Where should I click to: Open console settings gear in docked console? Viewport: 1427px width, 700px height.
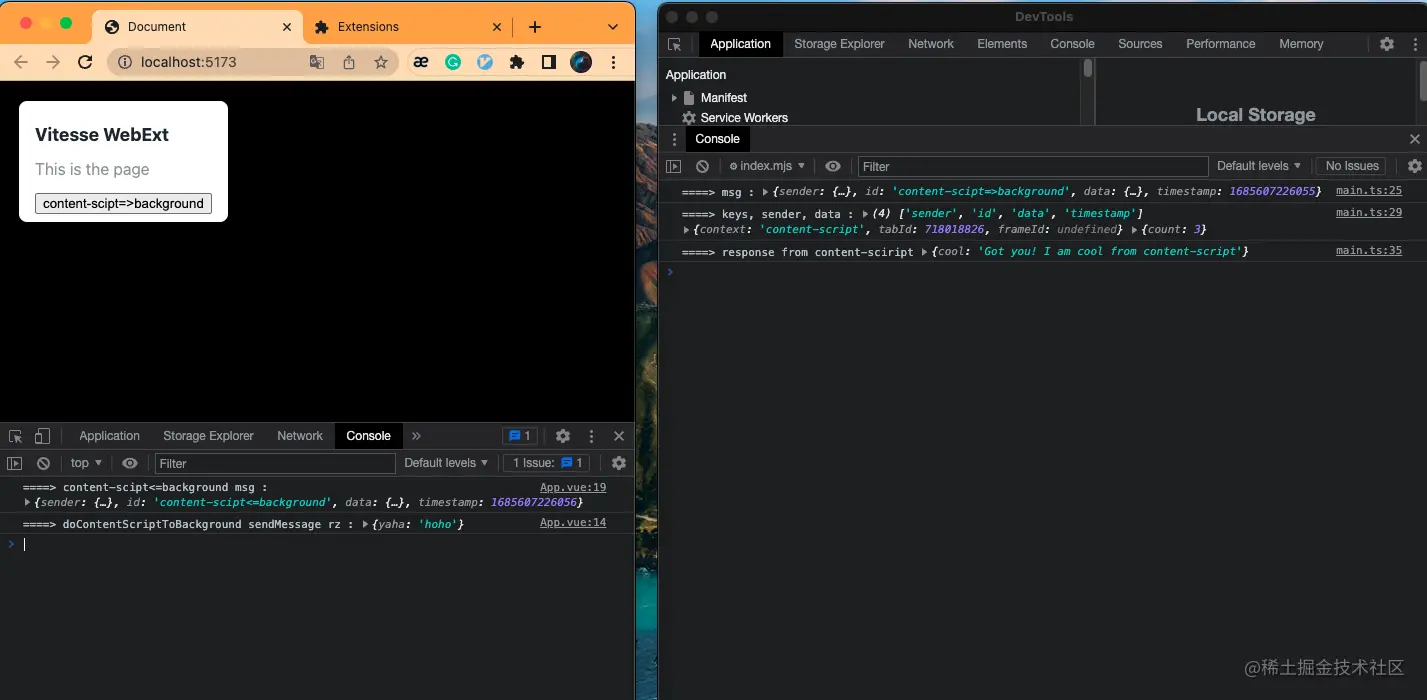(619, 463)
